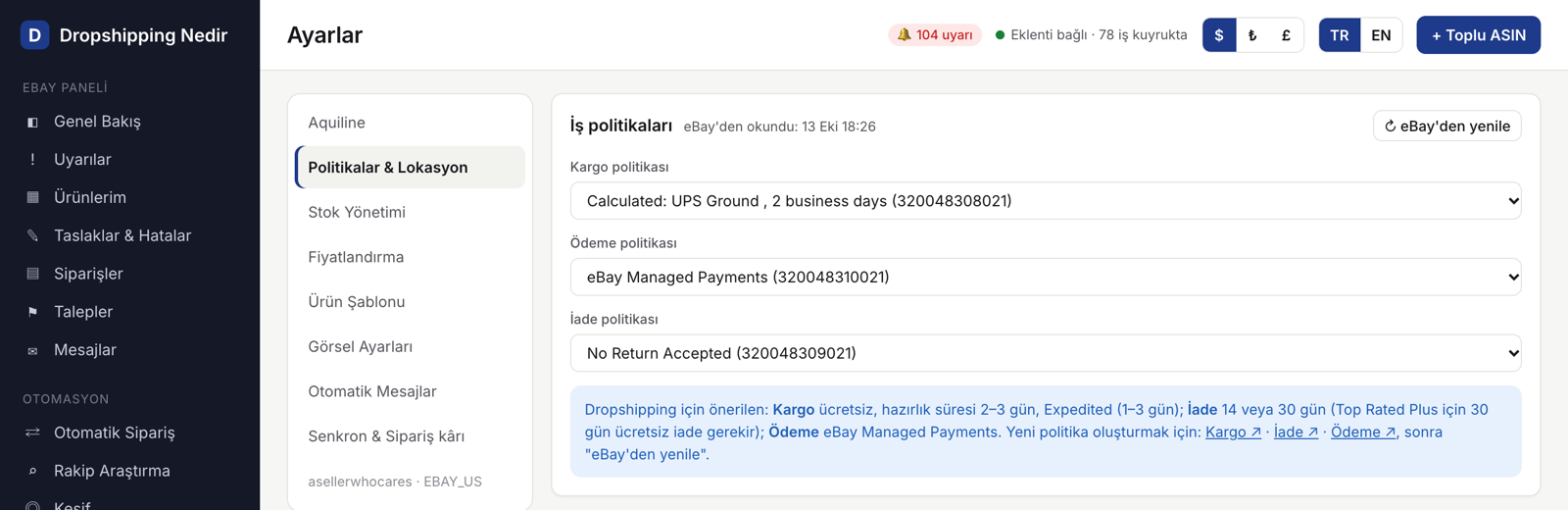Select Politikalar & Lokasyon settings tab
This screenshot has height=510, width=1568.
tap(410, 168)
